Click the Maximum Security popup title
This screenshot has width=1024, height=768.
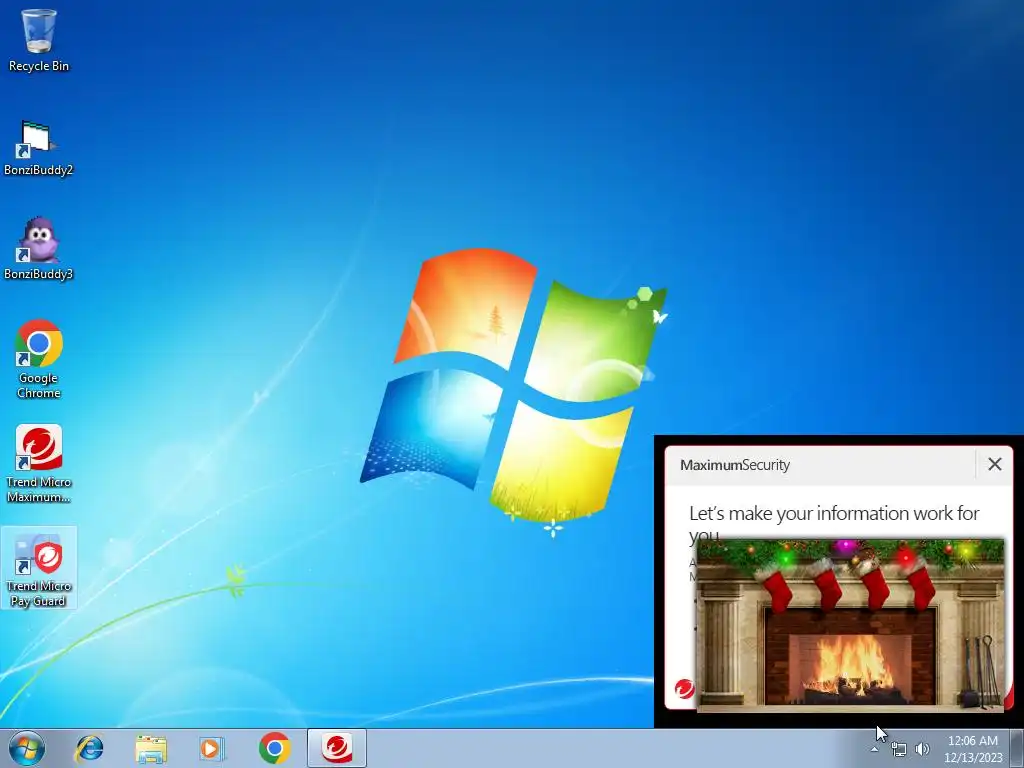point(735,465)
